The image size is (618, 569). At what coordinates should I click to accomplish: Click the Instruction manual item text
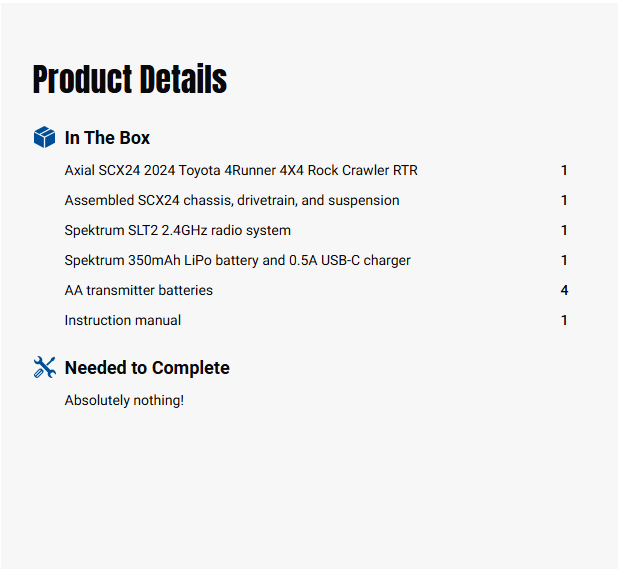click(x=123, y=321)
